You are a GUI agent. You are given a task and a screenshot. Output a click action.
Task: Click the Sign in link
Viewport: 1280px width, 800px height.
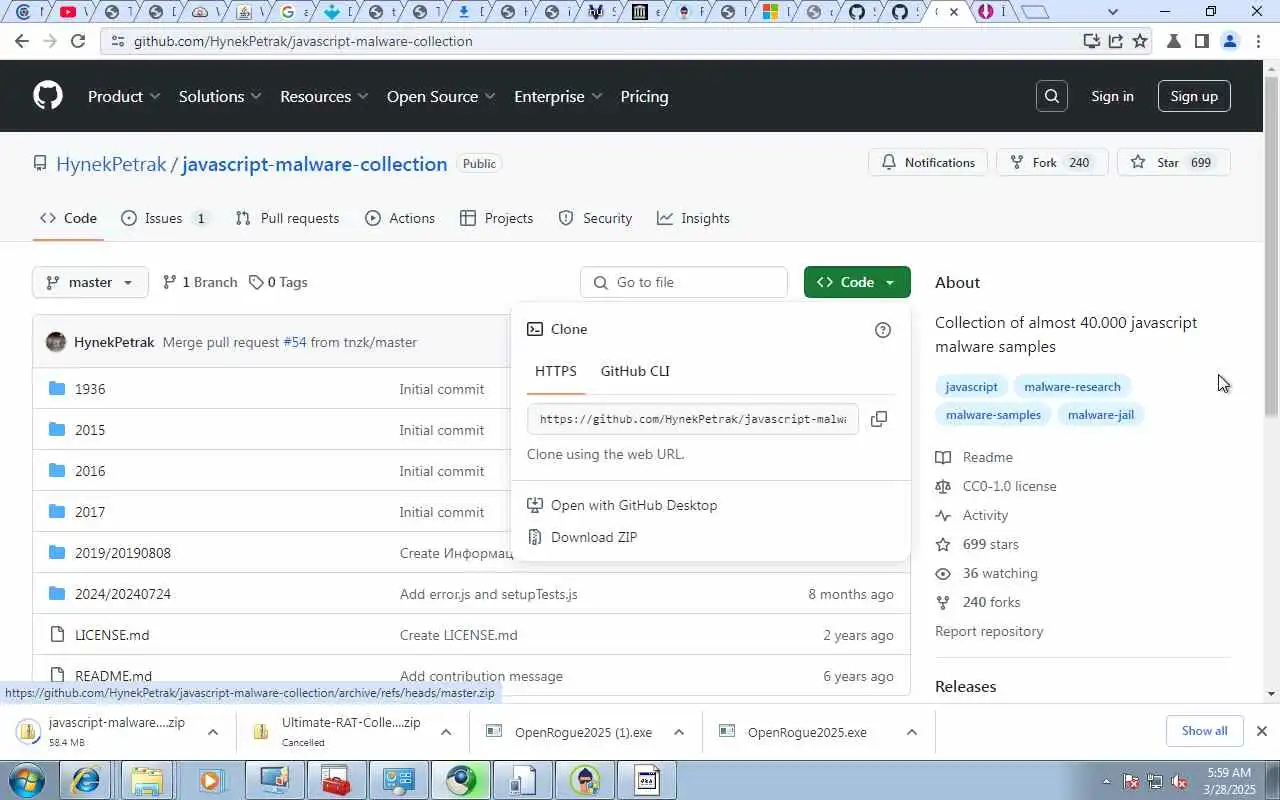click(x=1112, y=96)
